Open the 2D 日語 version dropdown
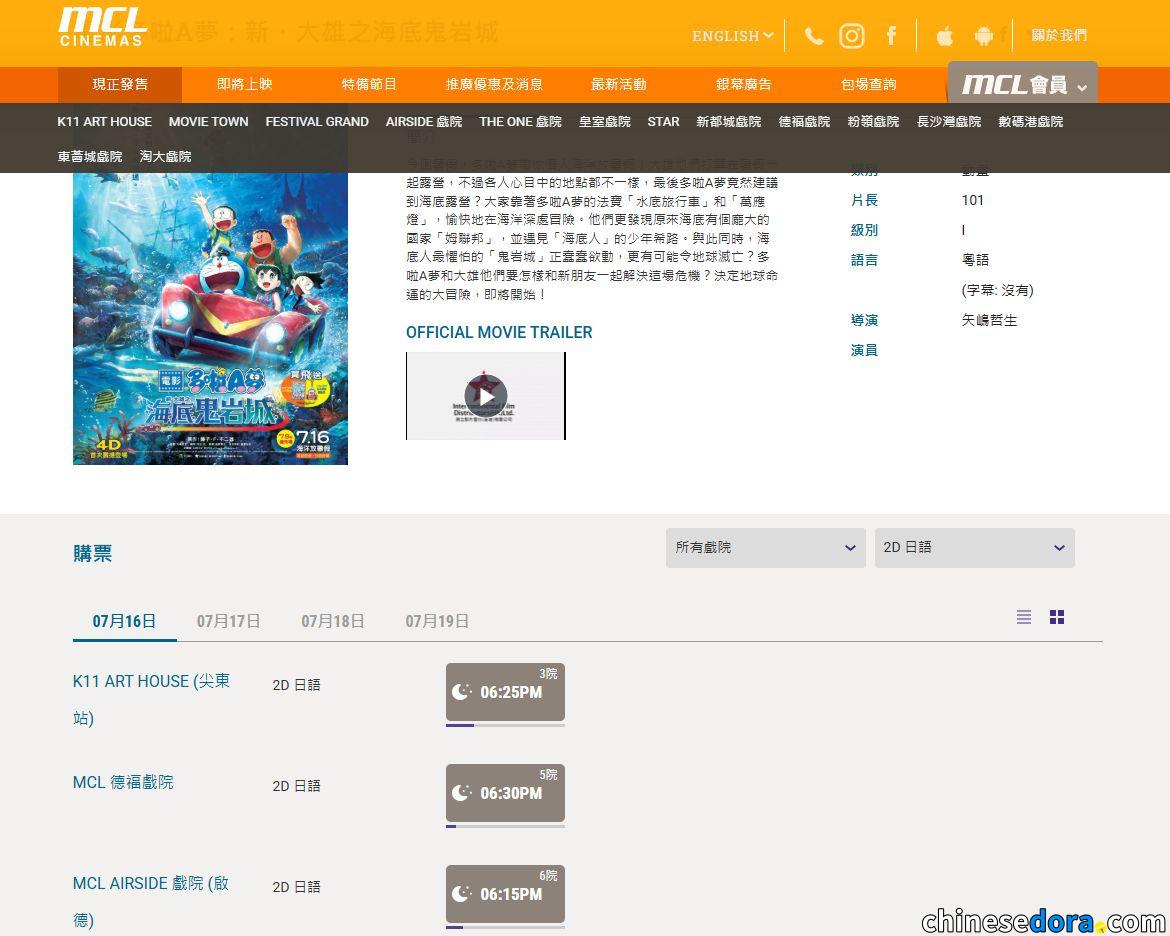 tap(975, 548)
